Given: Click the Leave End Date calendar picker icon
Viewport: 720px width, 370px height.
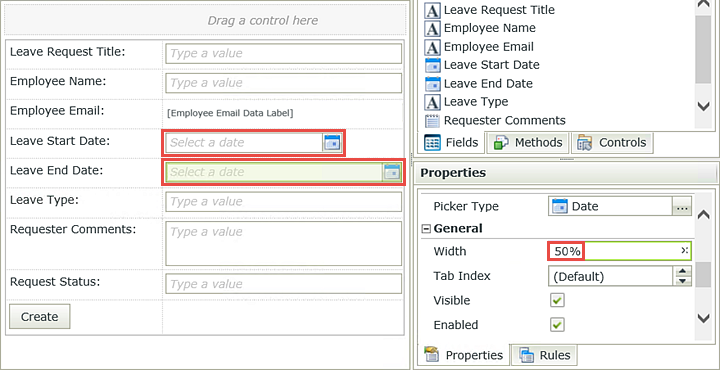Looking at the screenshot, I should point(392,172).
